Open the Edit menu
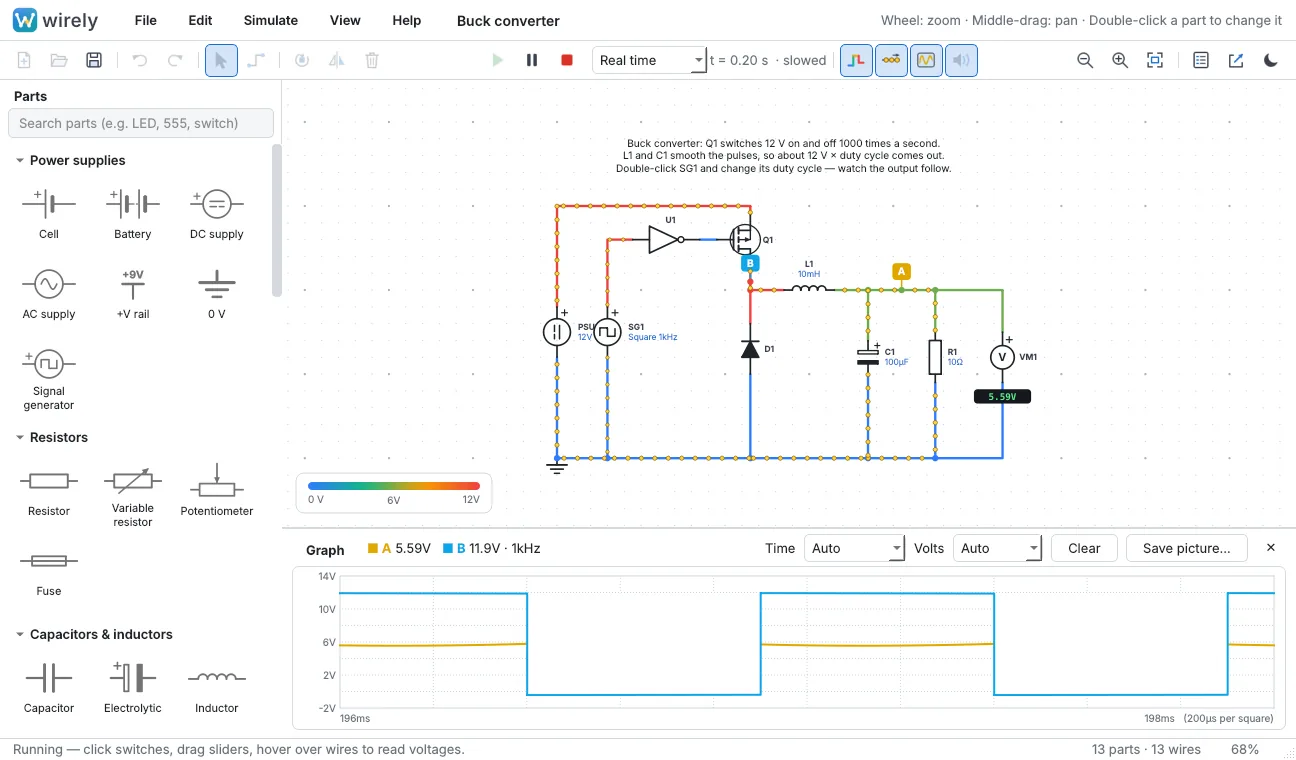Image resolution: width=1296 pixels, height=760 pixels. pos(200,20)
